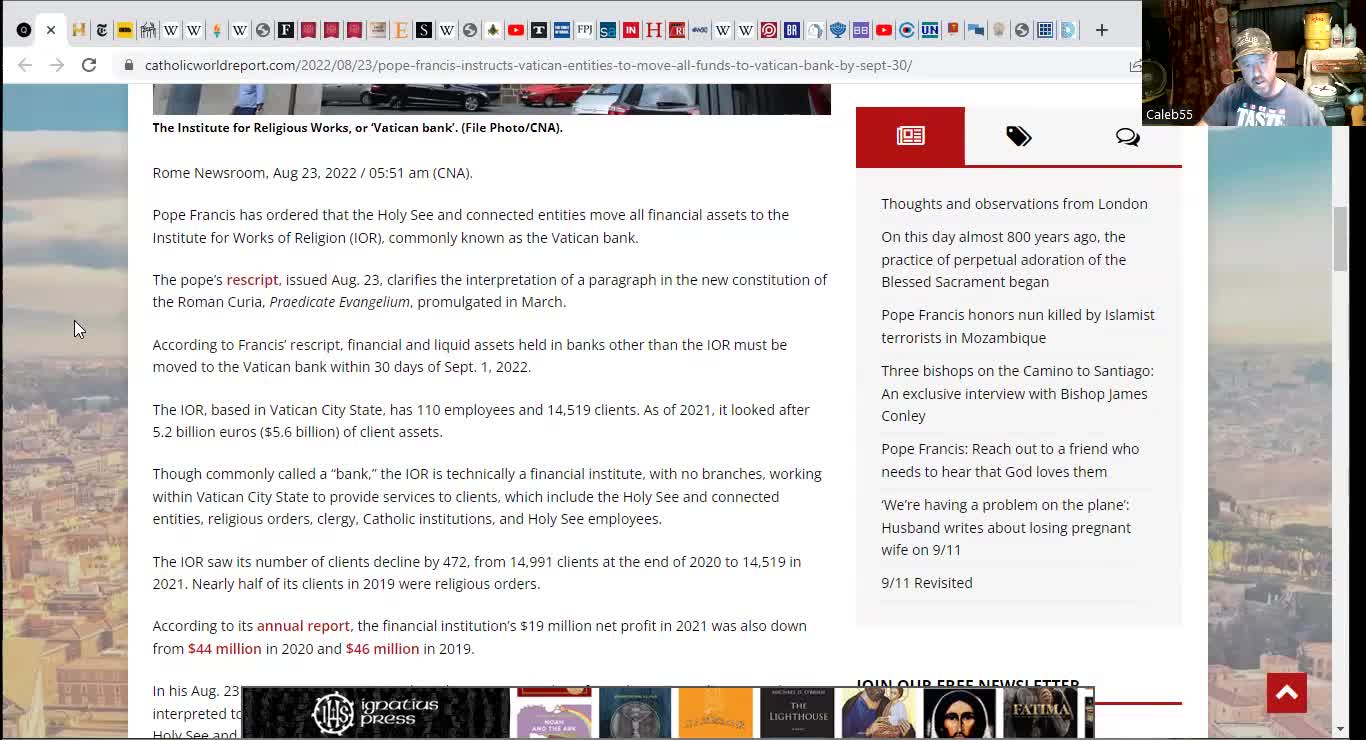Select the Christ icon face book cover
1366x740 pixels.
click(959, 714)
